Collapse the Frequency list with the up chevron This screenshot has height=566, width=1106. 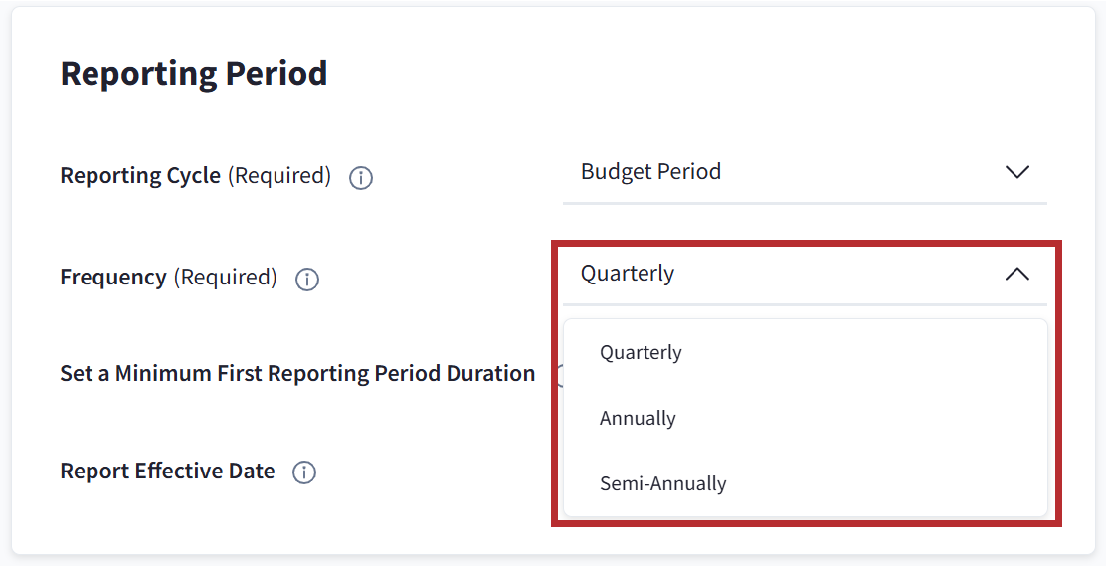pyautogui.click(x=1016, y=274)
